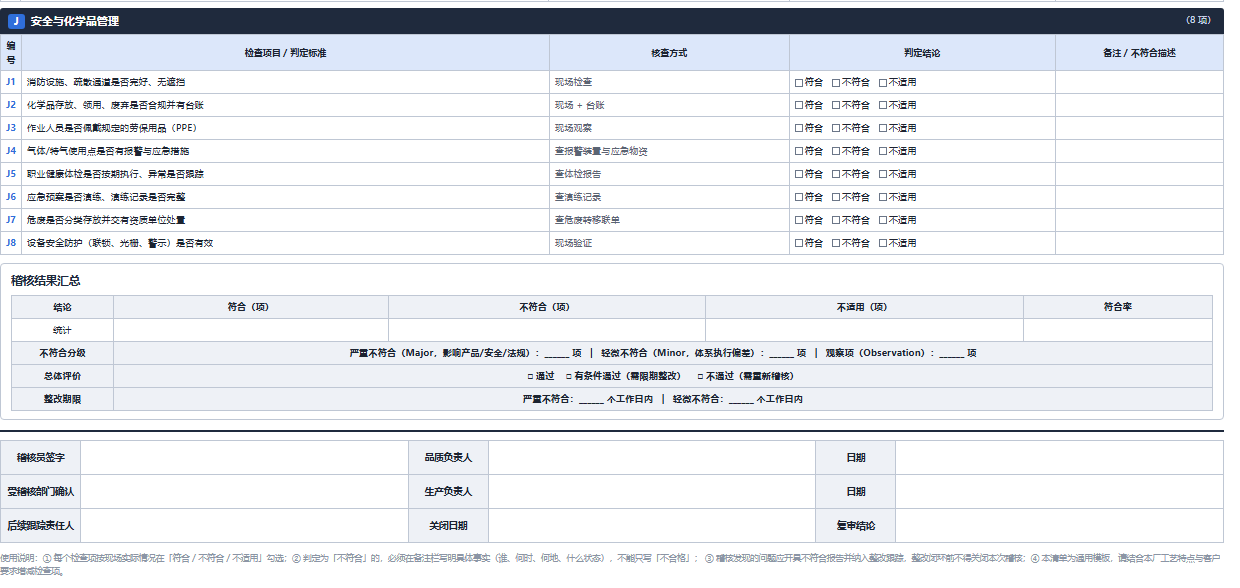Check 不适用 for J6 应急预案演练
This screenshot has width=1240, height=588.
(883, 197)
